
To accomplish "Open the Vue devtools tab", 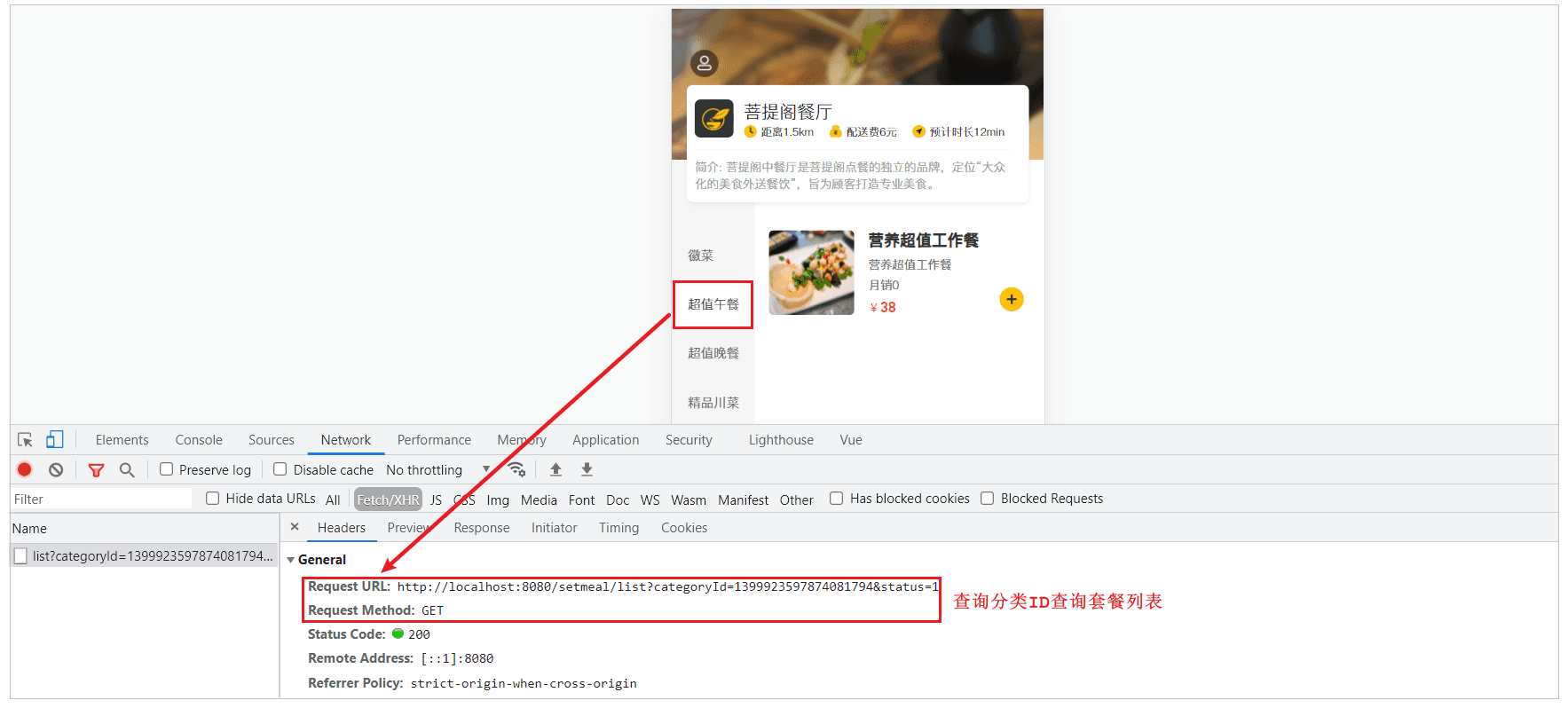I will point(851,440).
